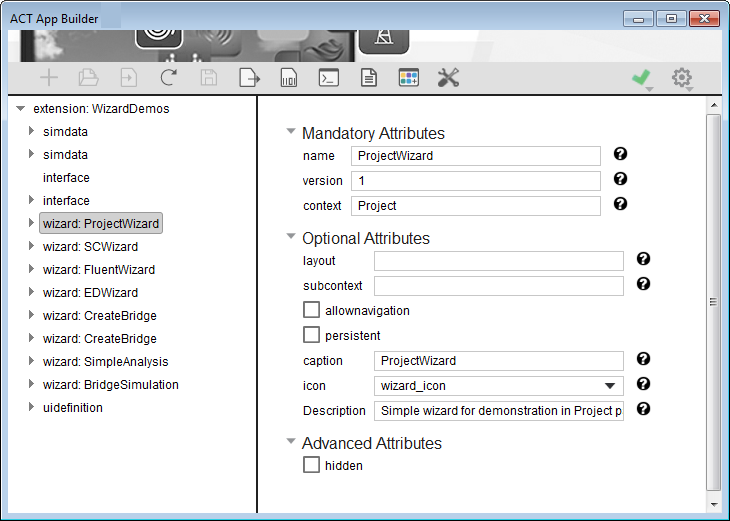Image resolution: width=730 pixels, height=521 pixels.
Task: Check the hidden checkbox
Action: point(312,465)
